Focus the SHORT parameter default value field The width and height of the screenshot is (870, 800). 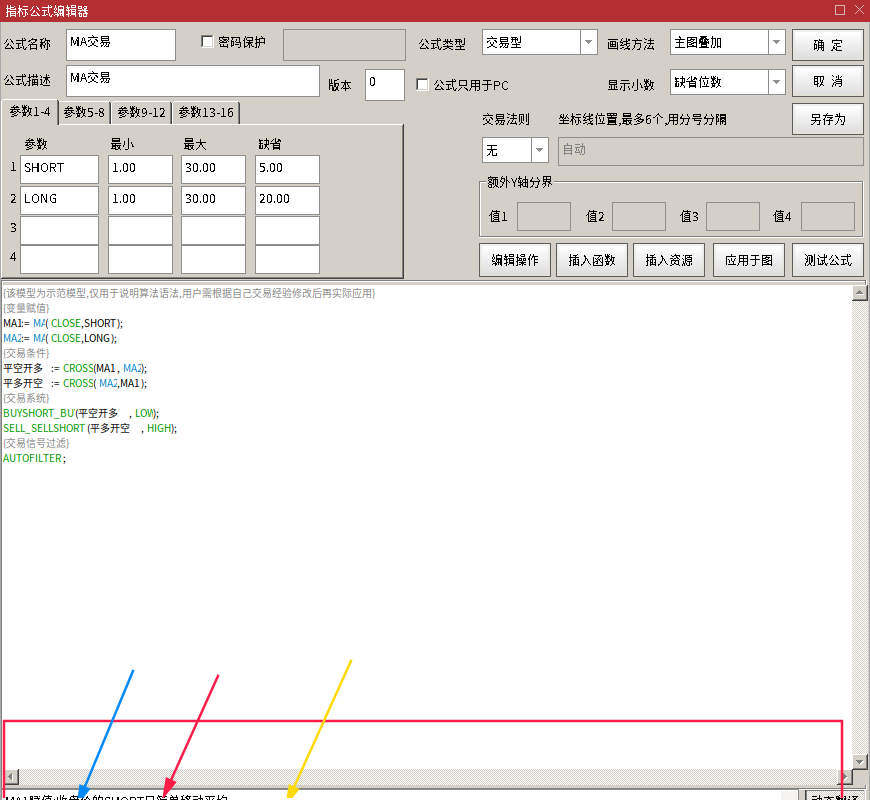click(x=287, y=169)
